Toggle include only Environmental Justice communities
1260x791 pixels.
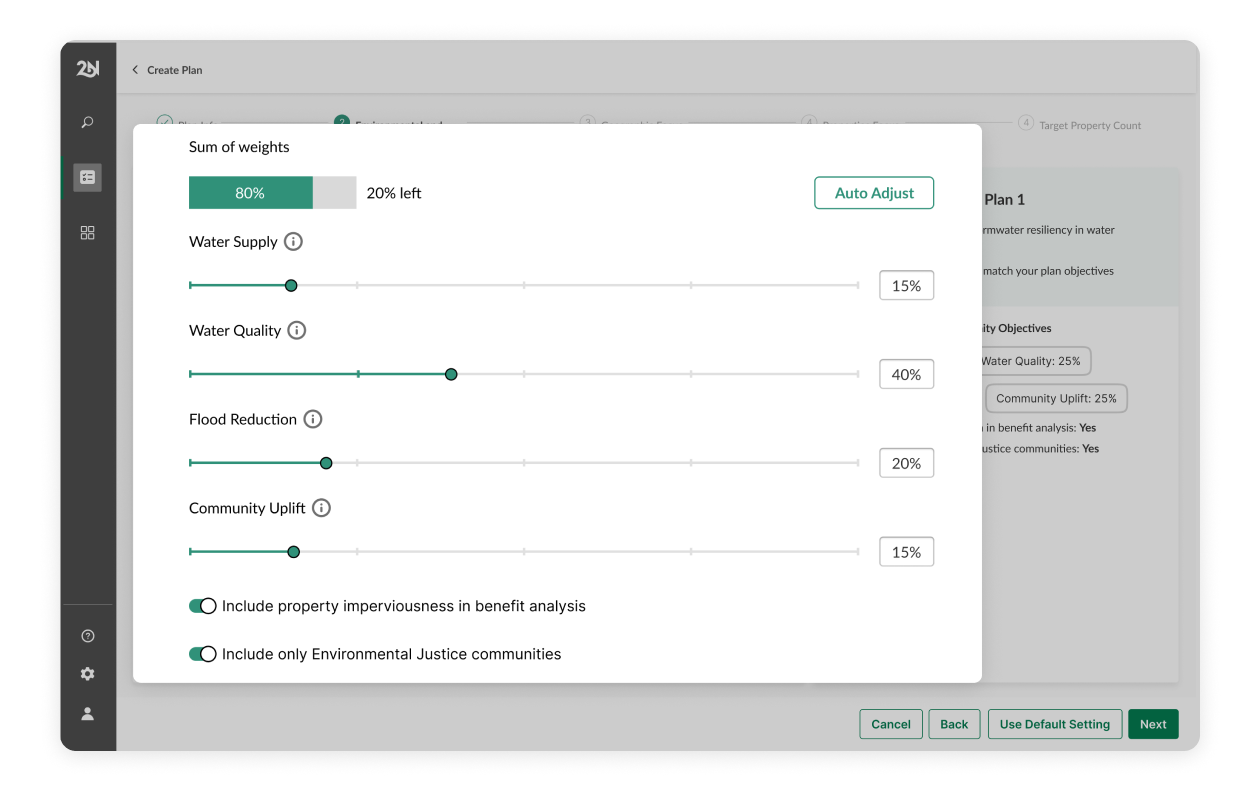(203, 654)
